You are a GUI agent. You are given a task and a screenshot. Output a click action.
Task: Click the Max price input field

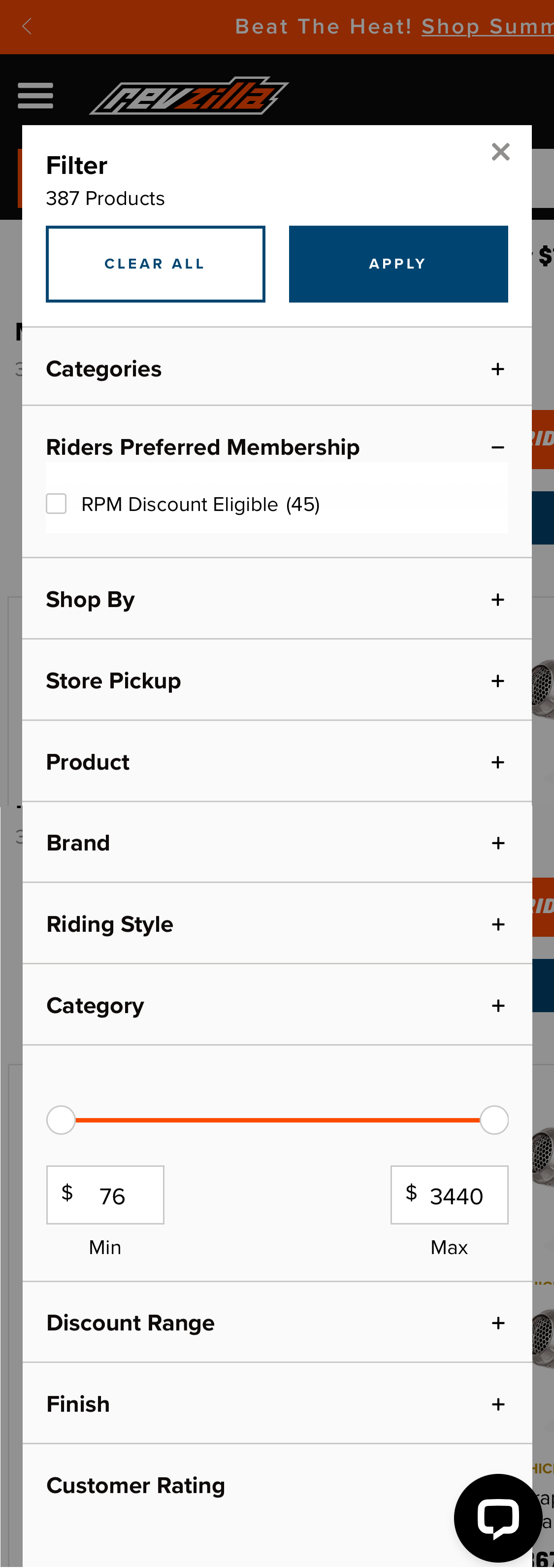(450, 1195)
